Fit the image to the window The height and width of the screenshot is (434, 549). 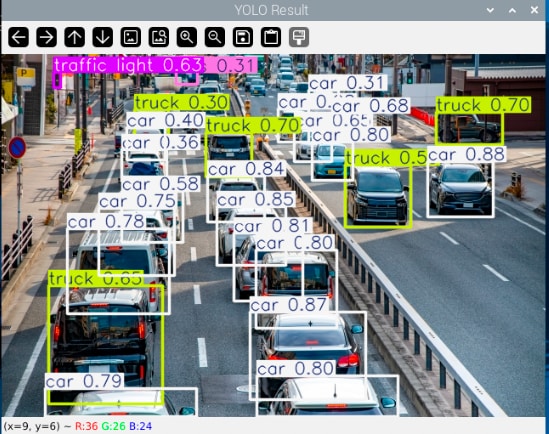tap(159, 37)
